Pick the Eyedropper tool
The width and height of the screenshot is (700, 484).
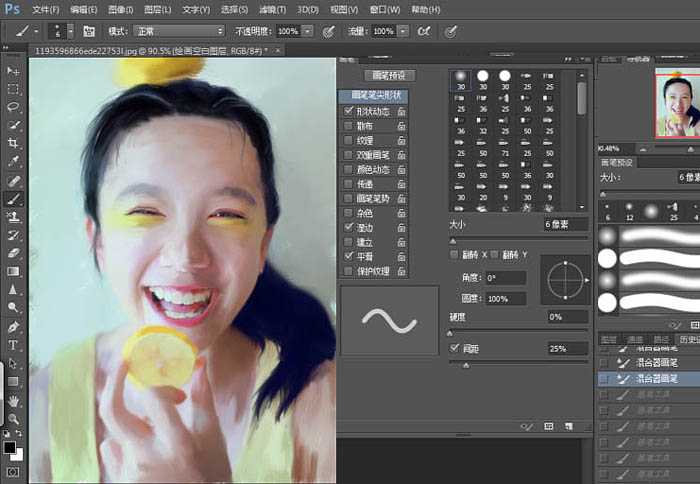(14, 161)
